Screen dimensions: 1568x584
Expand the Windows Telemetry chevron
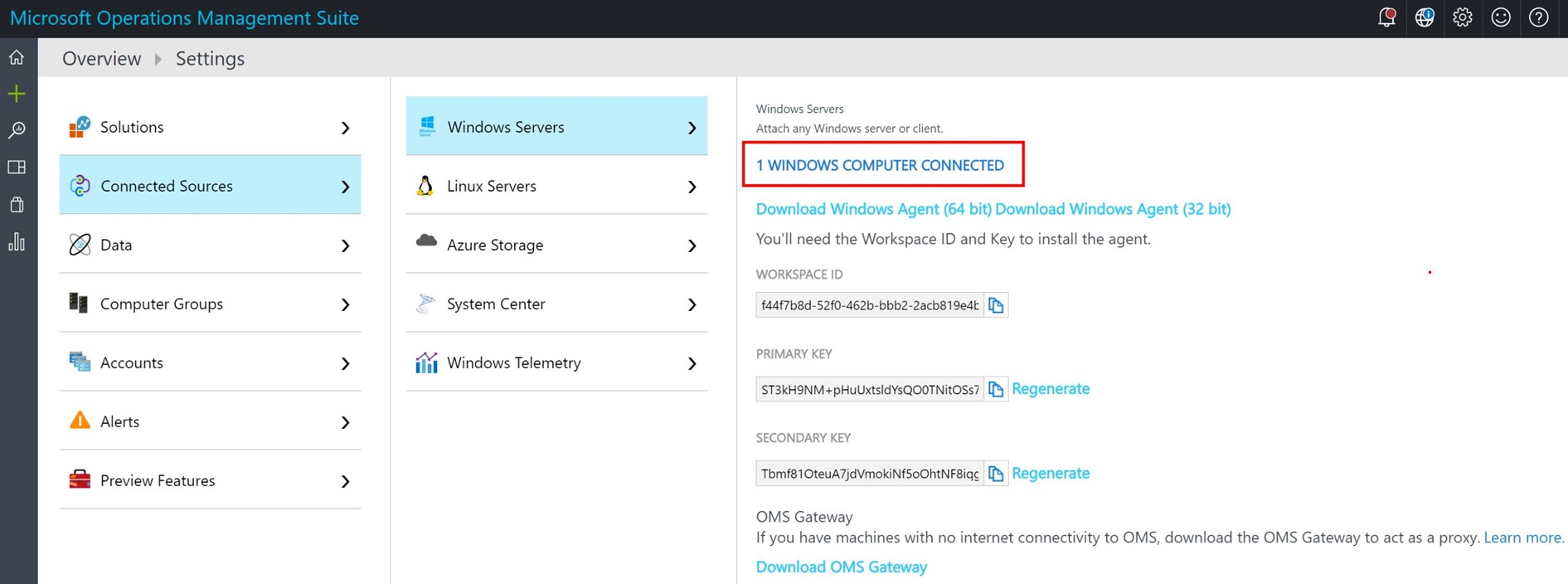[x=692, y=363]
